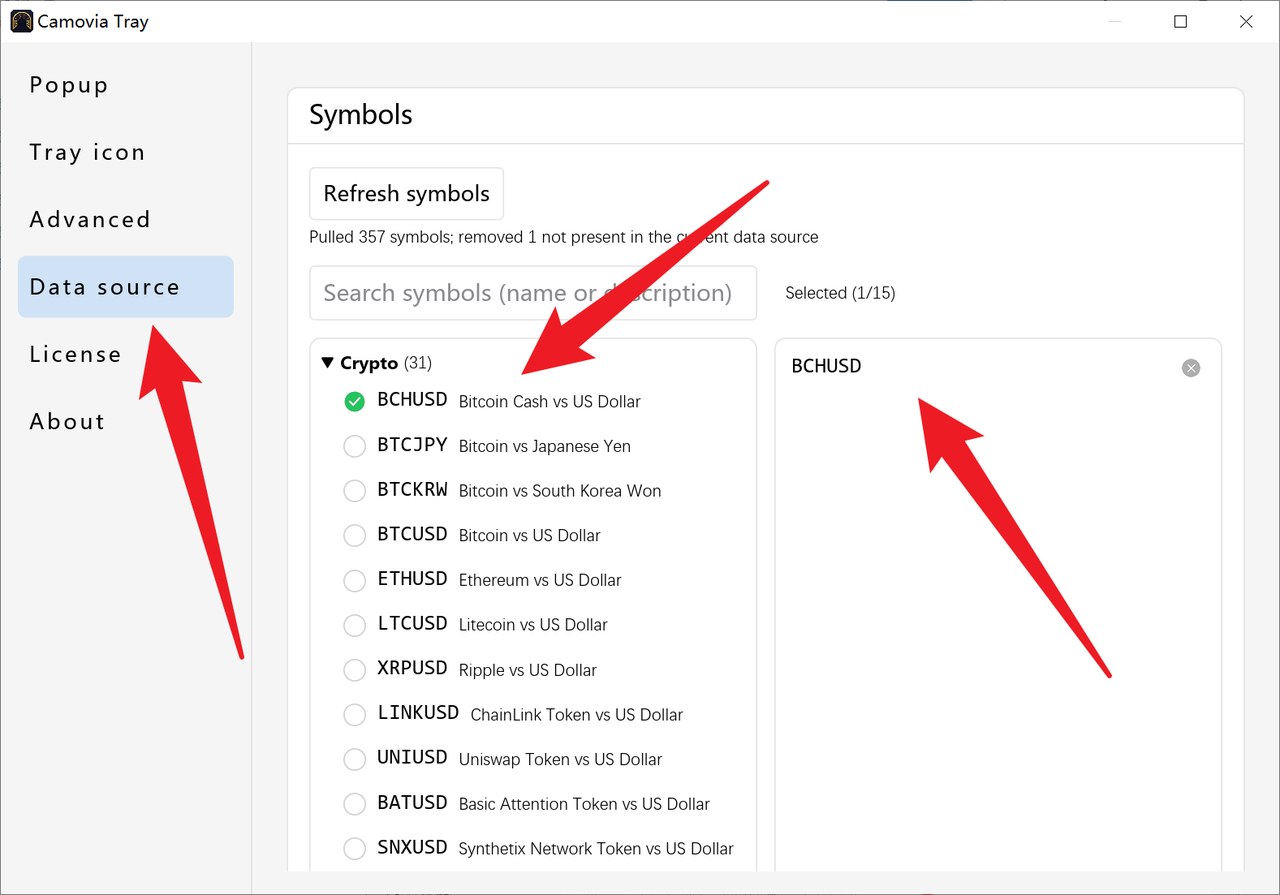Viewport: 1280px width, 895px height.
Task: Go to the License section
Action: coord(125,354)
